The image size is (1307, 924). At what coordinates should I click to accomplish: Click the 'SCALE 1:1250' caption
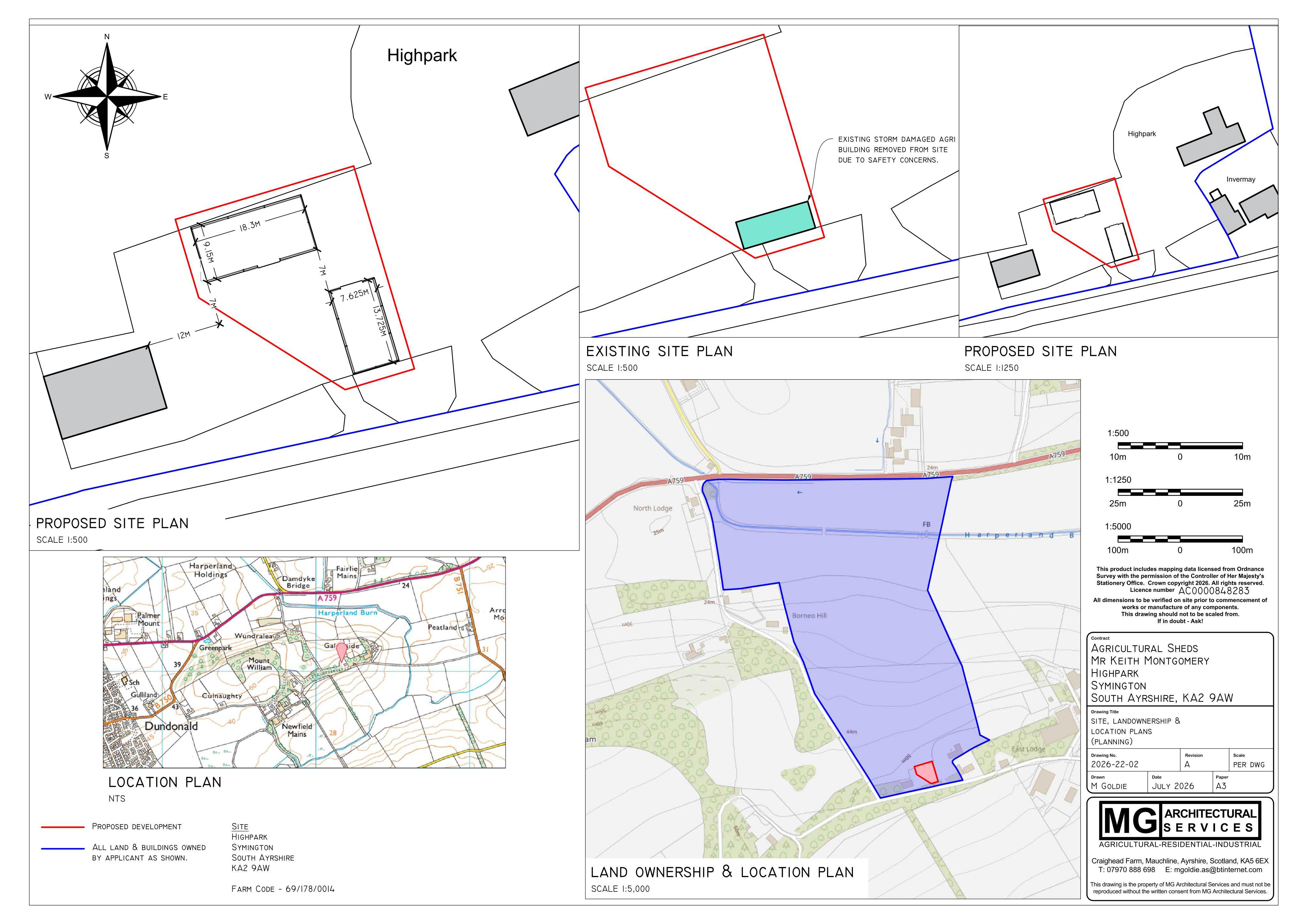coord(991,368)
